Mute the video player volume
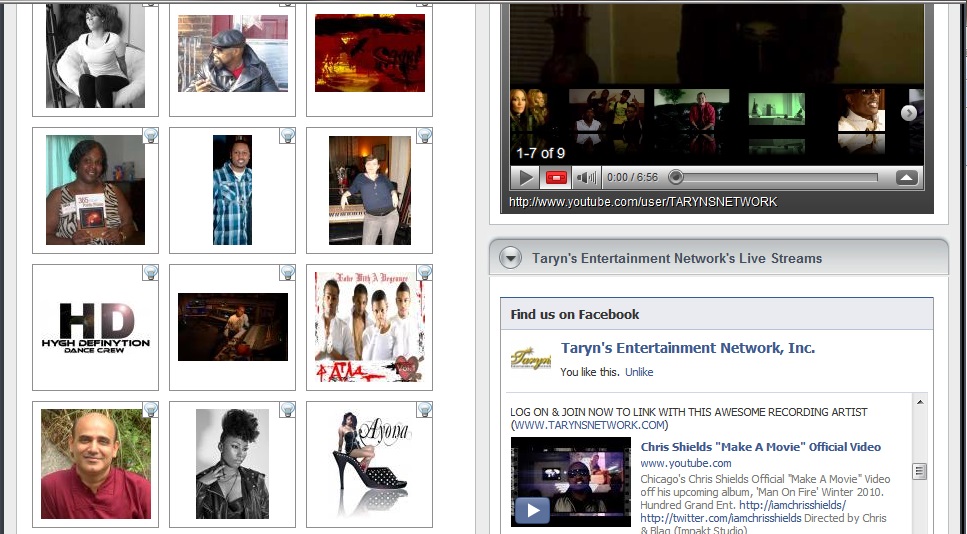Viewport: 967px width, 534px height. (x=586, y=178)
